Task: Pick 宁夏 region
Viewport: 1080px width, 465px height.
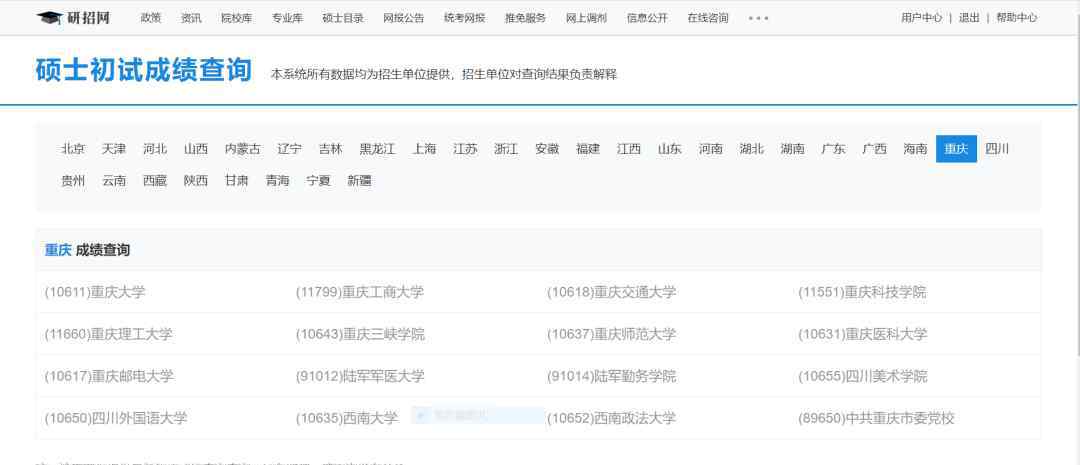Action: pos(318,181)
